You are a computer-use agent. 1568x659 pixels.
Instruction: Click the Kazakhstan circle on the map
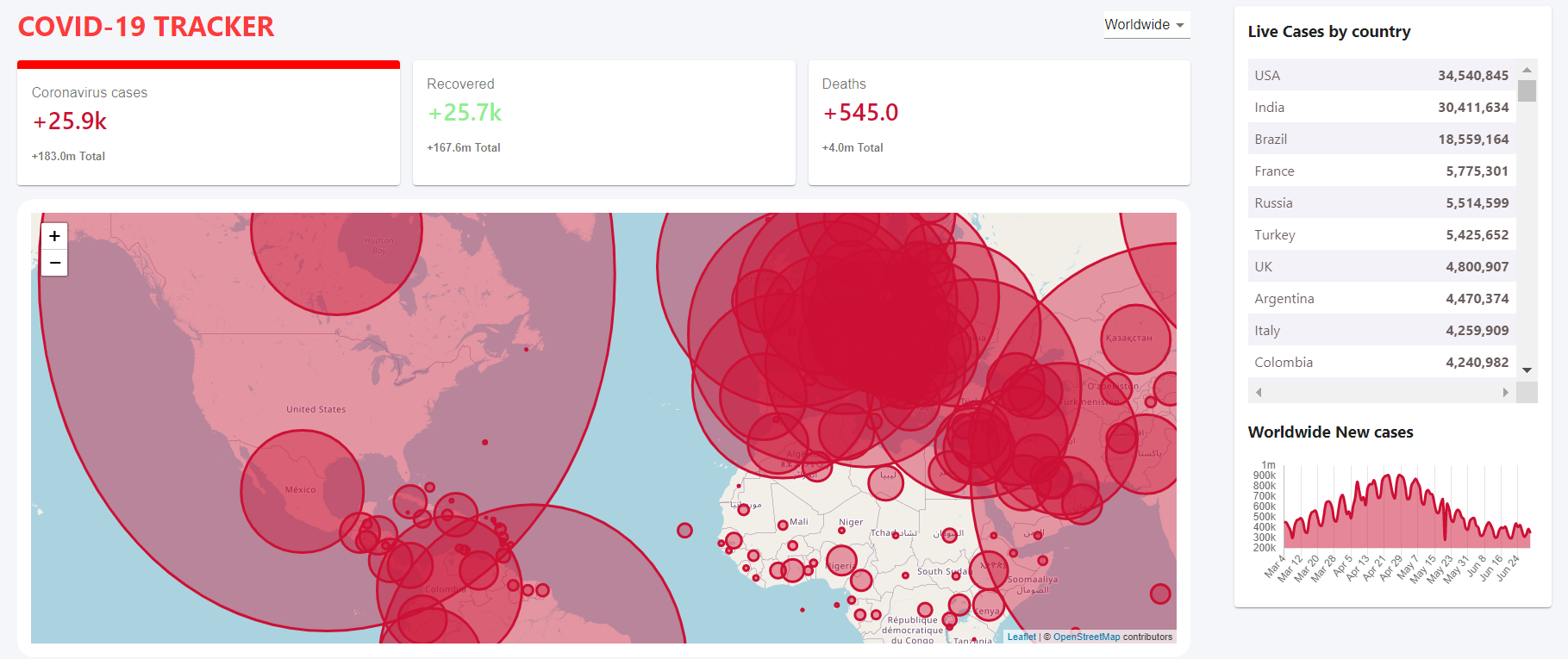click(1136, 339)
